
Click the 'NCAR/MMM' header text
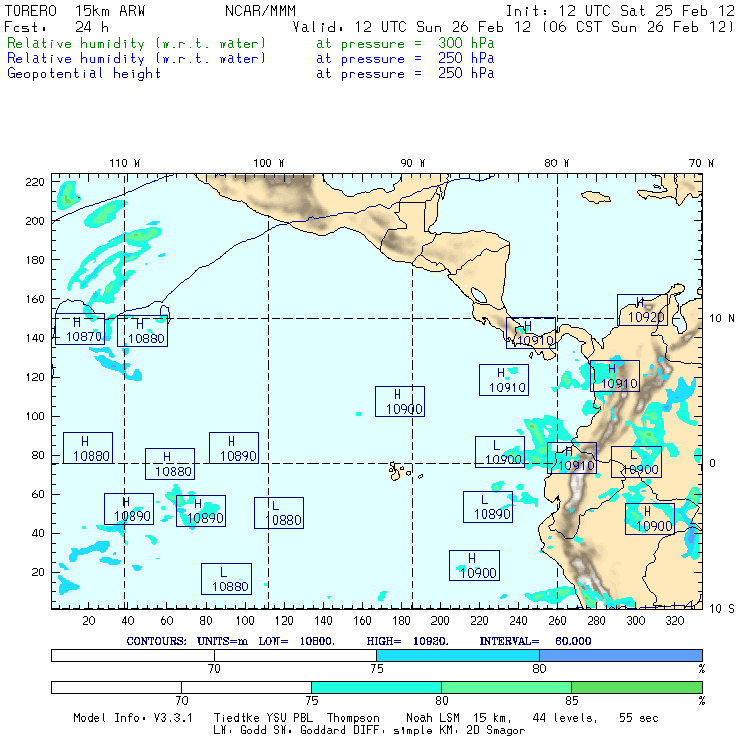tap(260, 11)
